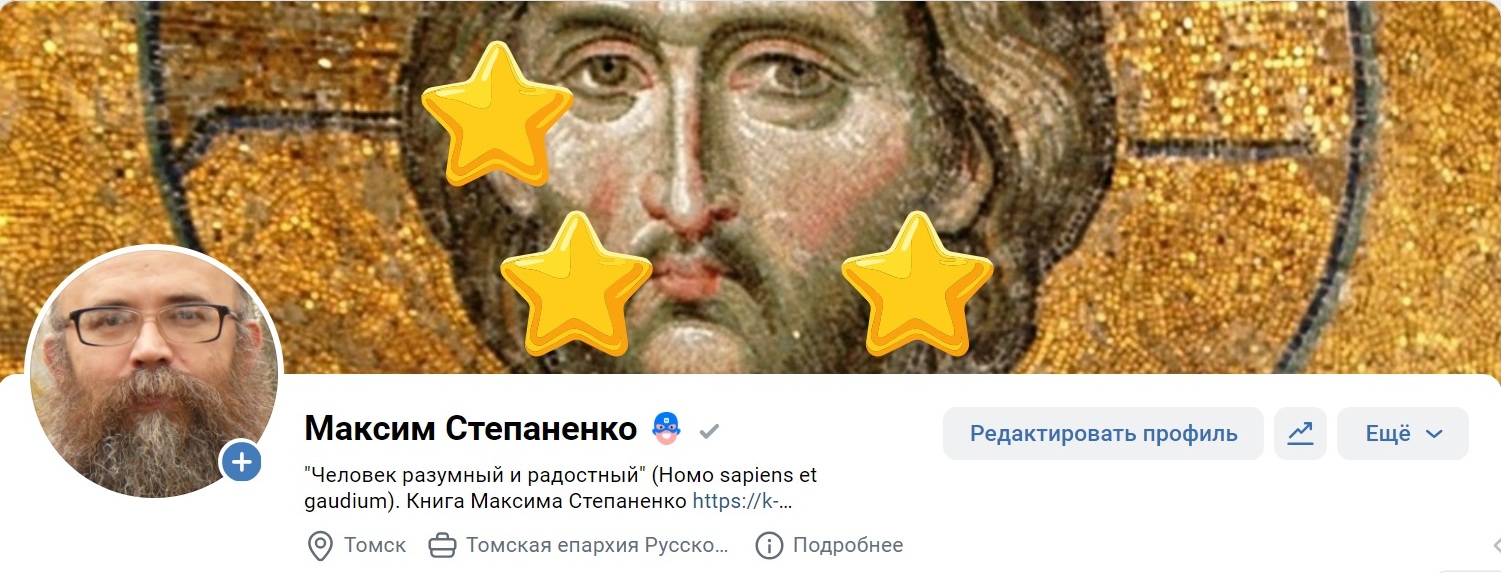This screenshot has height=573, width=1501.
Task: Click the masked emoji status next to name
Action: tap(666, 428)
